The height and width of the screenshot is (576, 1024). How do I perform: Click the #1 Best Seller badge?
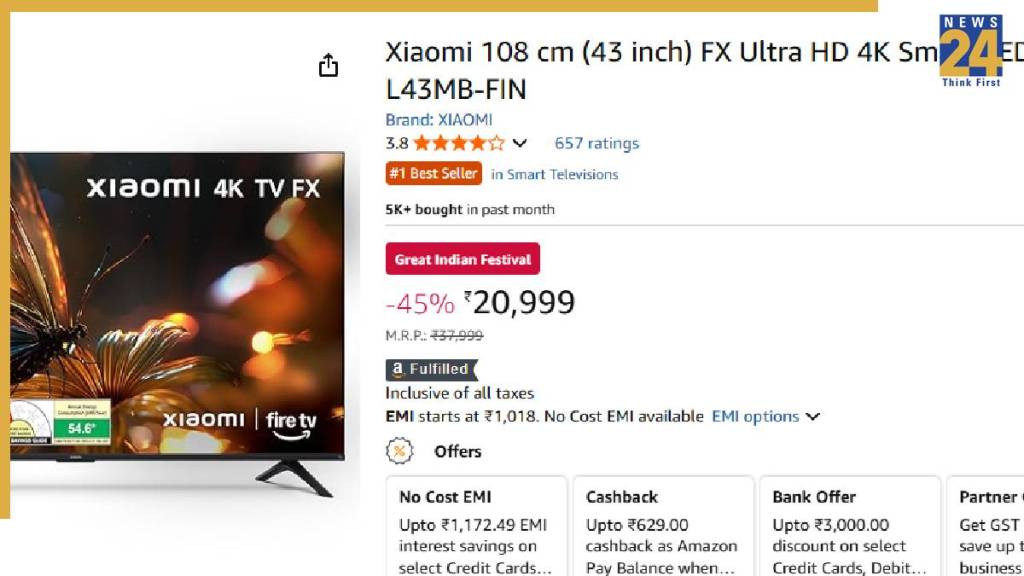click(434, 174)
